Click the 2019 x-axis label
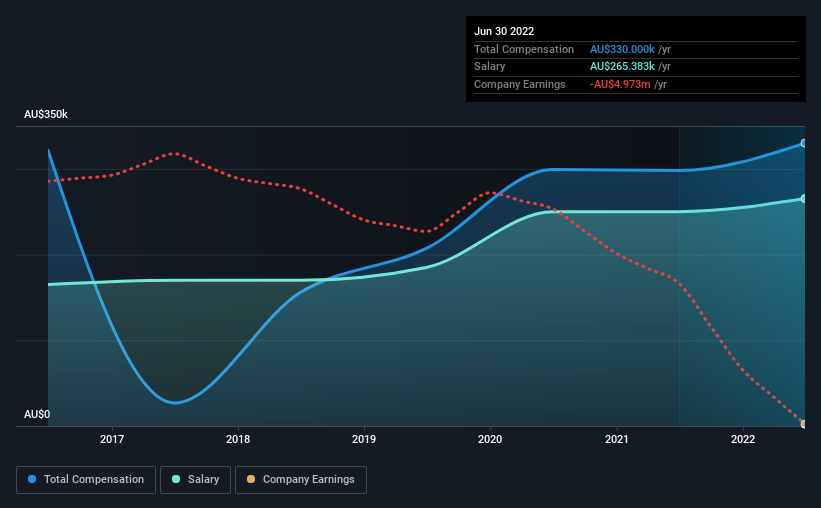 [364, 439]
